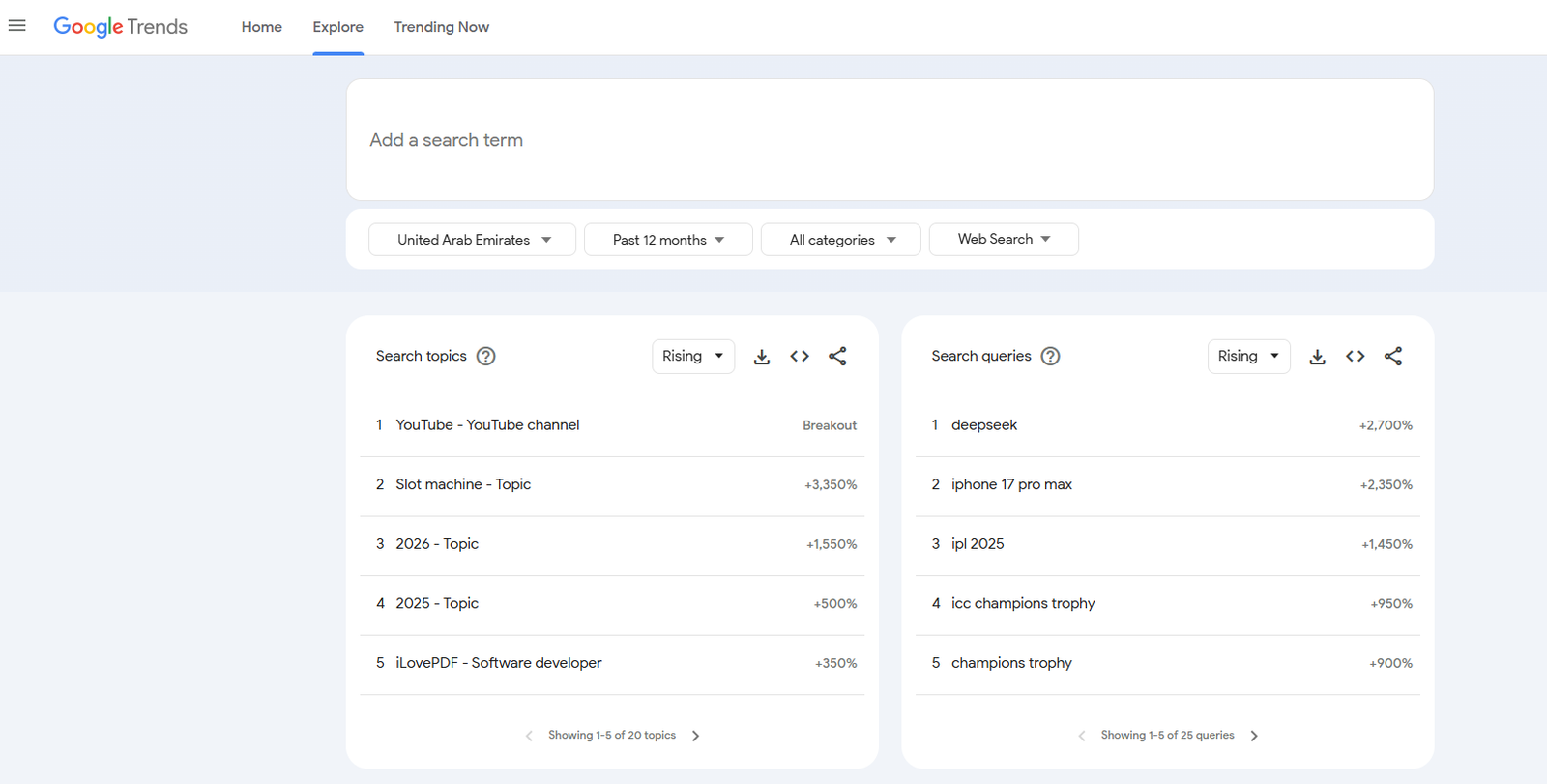Expand the All categories dropdown
The width and height of the screenshot is (1547, 784).
pyautogui.click(x=841, y=240)
